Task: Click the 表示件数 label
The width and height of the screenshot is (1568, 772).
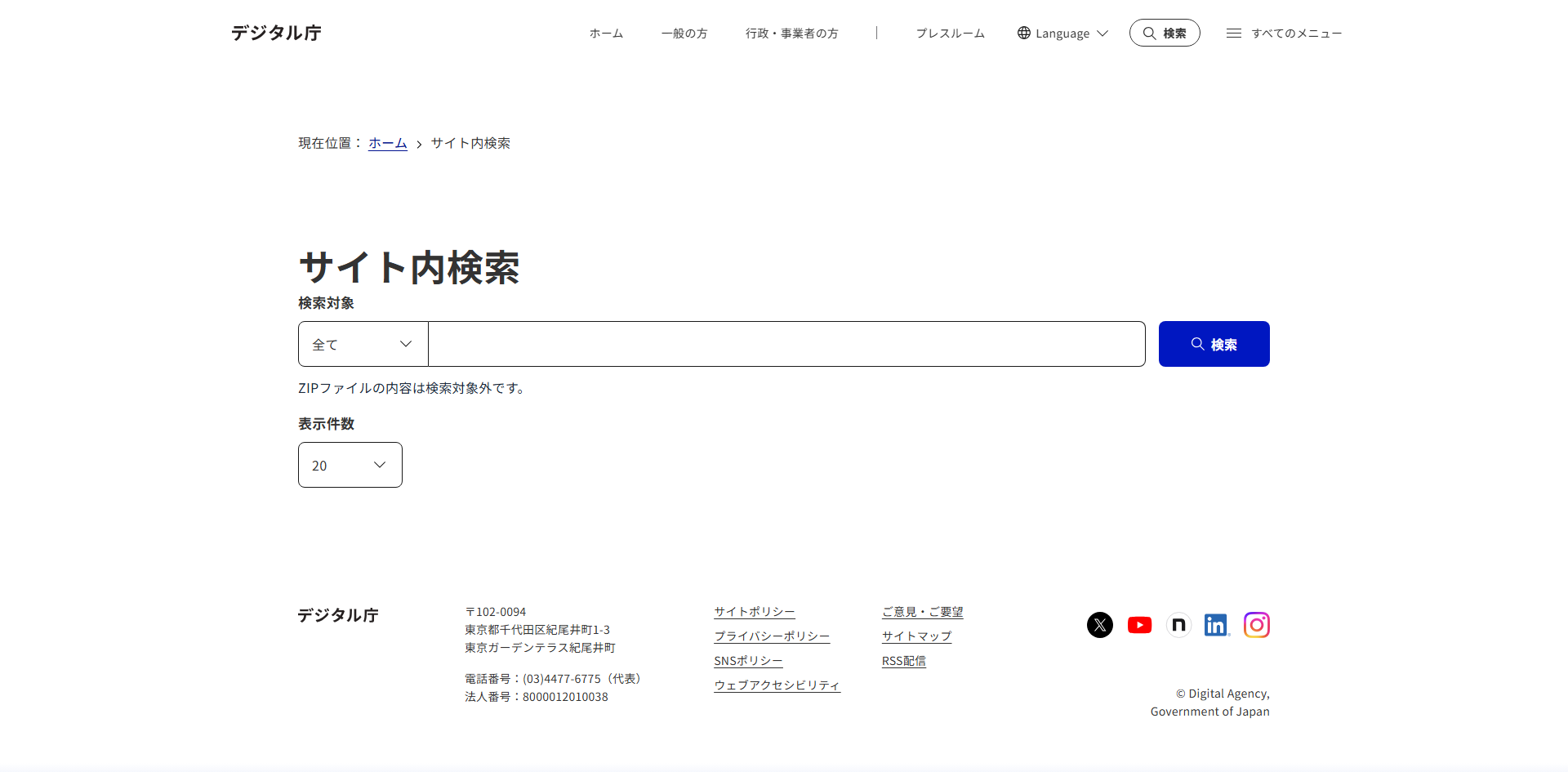Action: [x=326, y=424]
